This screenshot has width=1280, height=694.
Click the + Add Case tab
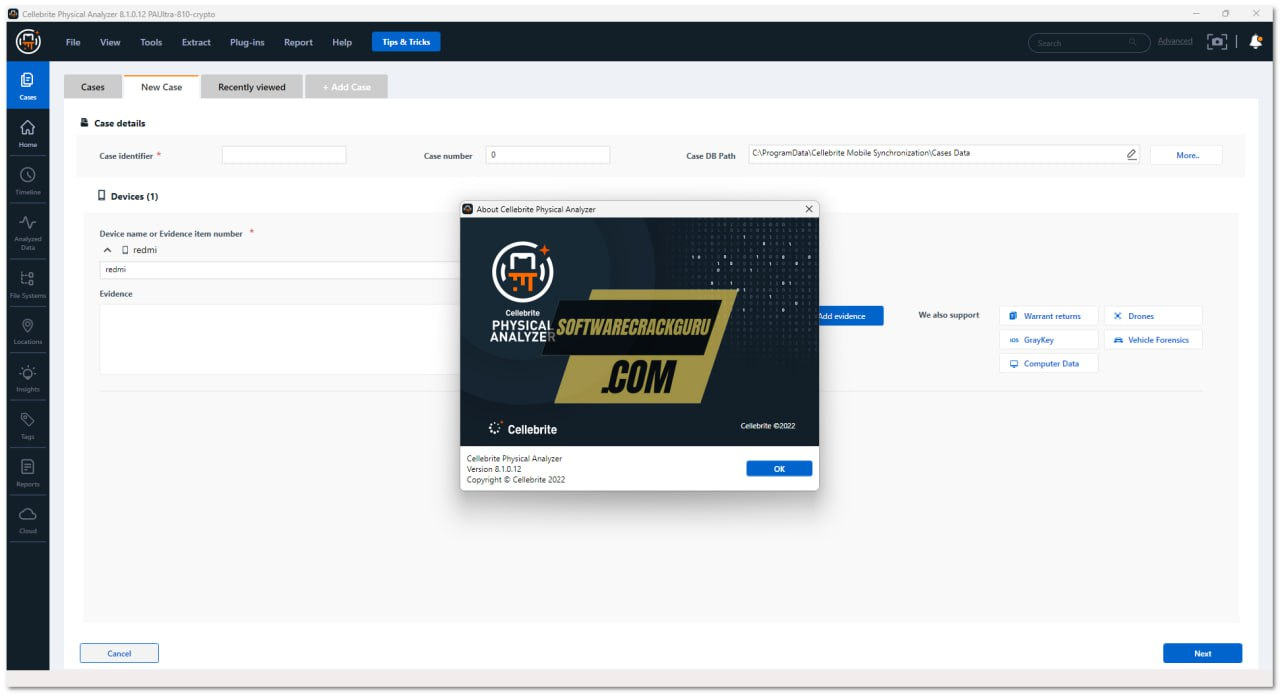pyautogui.click(x=346, y=87)
